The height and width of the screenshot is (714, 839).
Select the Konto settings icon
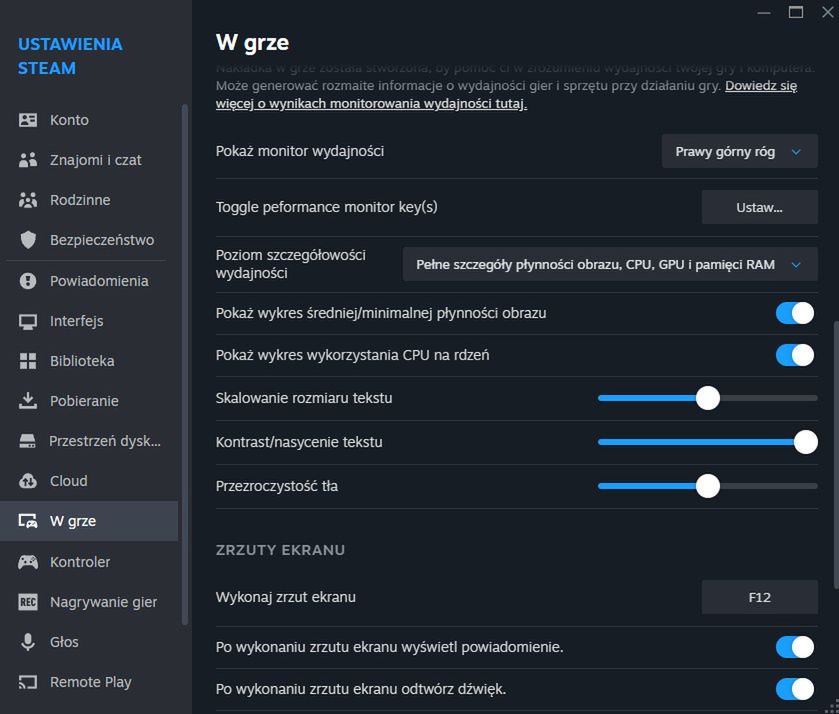click(x=30, y=120)
